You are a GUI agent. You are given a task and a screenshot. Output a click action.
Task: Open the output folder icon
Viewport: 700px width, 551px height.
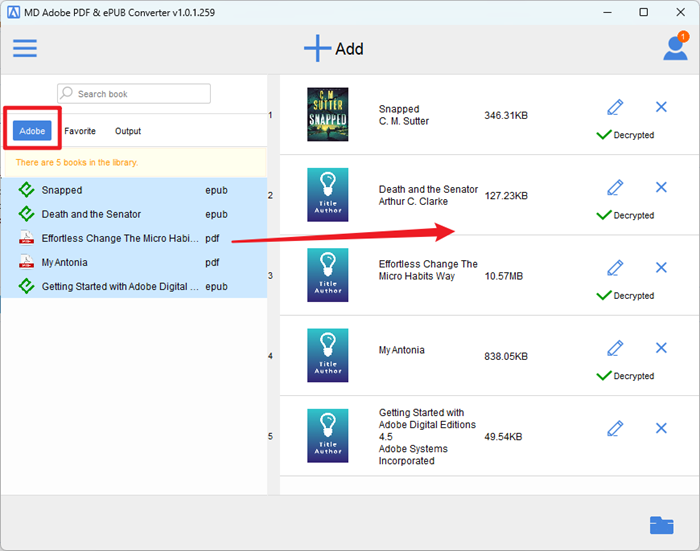pyautogui.click(x=662, y=525)
